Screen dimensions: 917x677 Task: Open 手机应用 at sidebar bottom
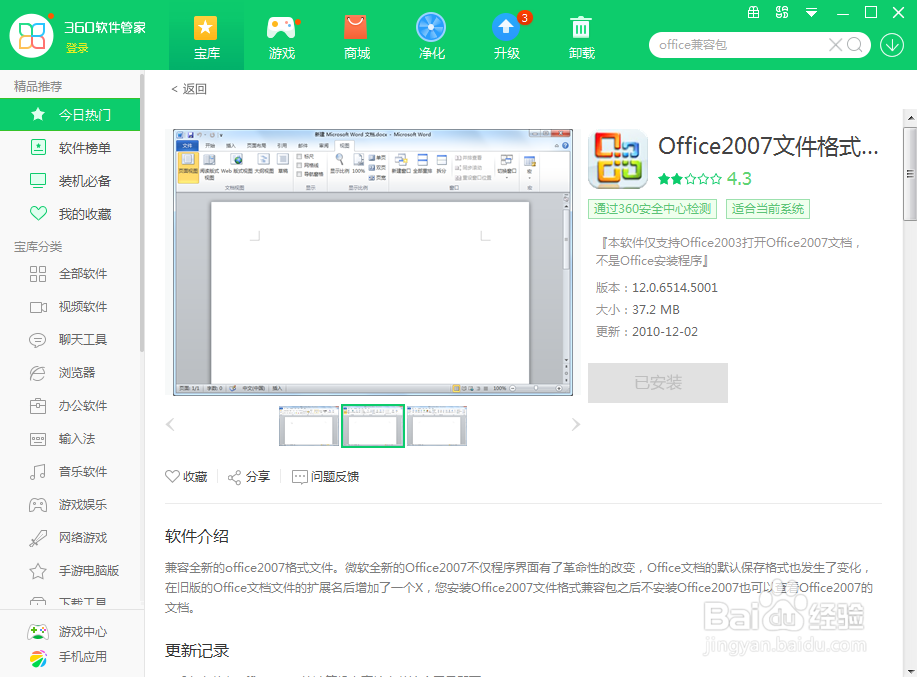click(x=68, y=657)
